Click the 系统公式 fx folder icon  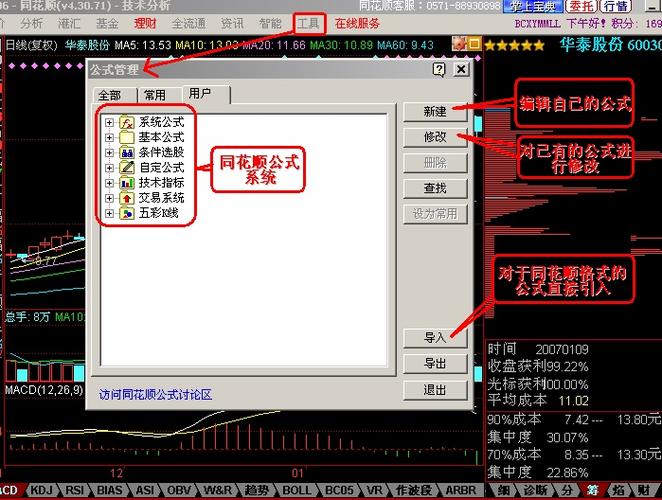pyautogui.click(x=127, y=122)
